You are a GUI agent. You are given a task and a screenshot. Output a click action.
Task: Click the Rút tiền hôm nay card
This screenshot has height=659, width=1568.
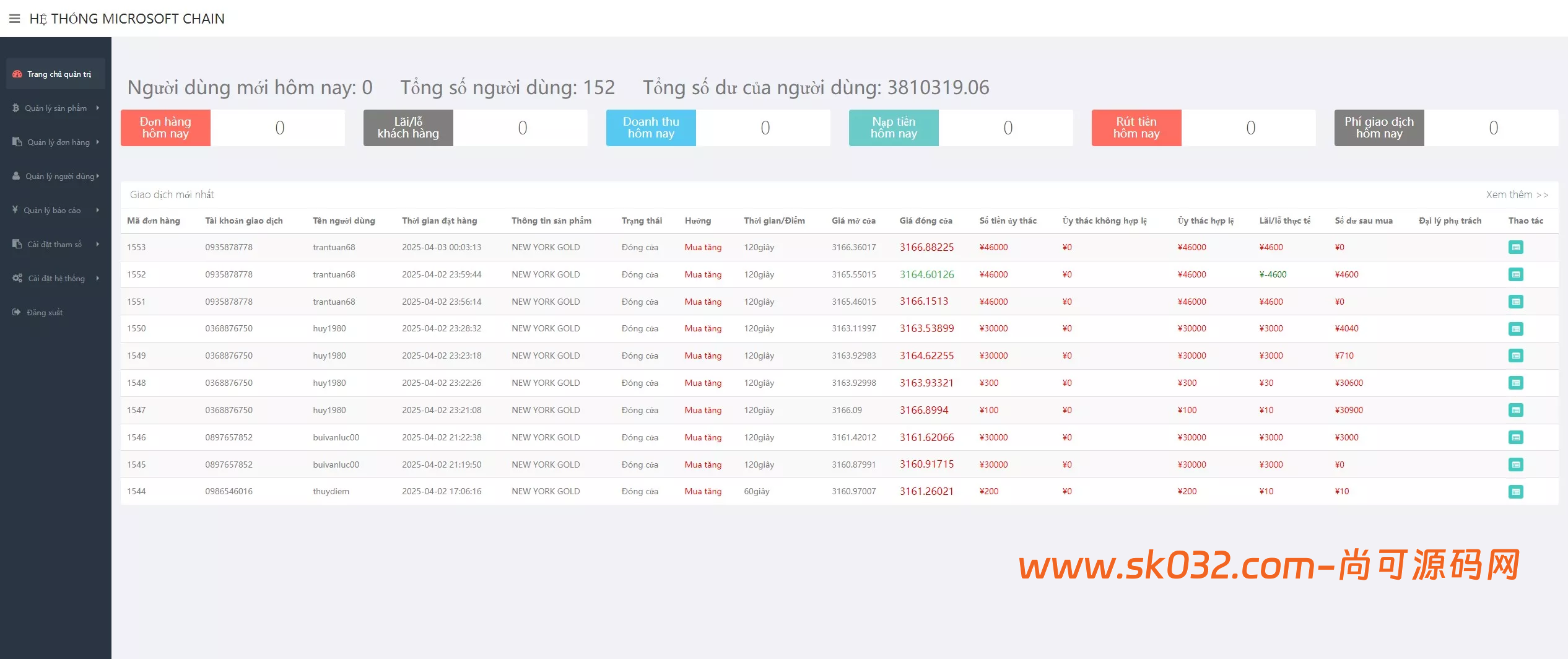pos(1136,128)
